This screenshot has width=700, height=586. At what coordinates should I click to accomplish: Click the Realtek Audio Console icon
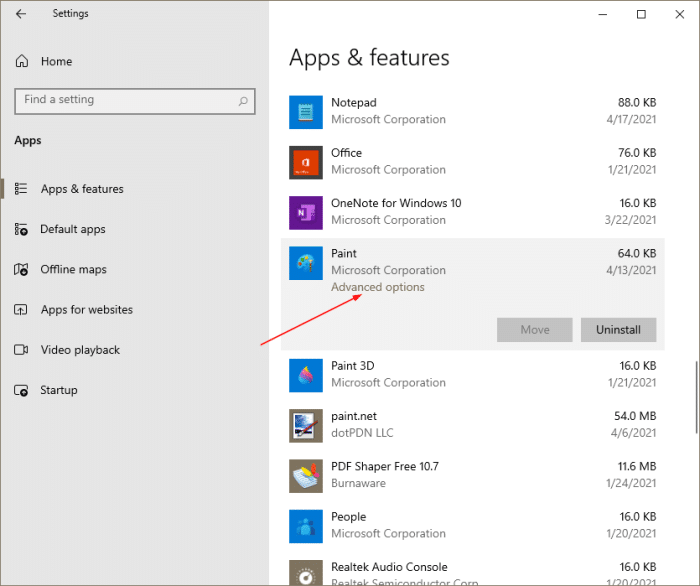click(306, 573)
